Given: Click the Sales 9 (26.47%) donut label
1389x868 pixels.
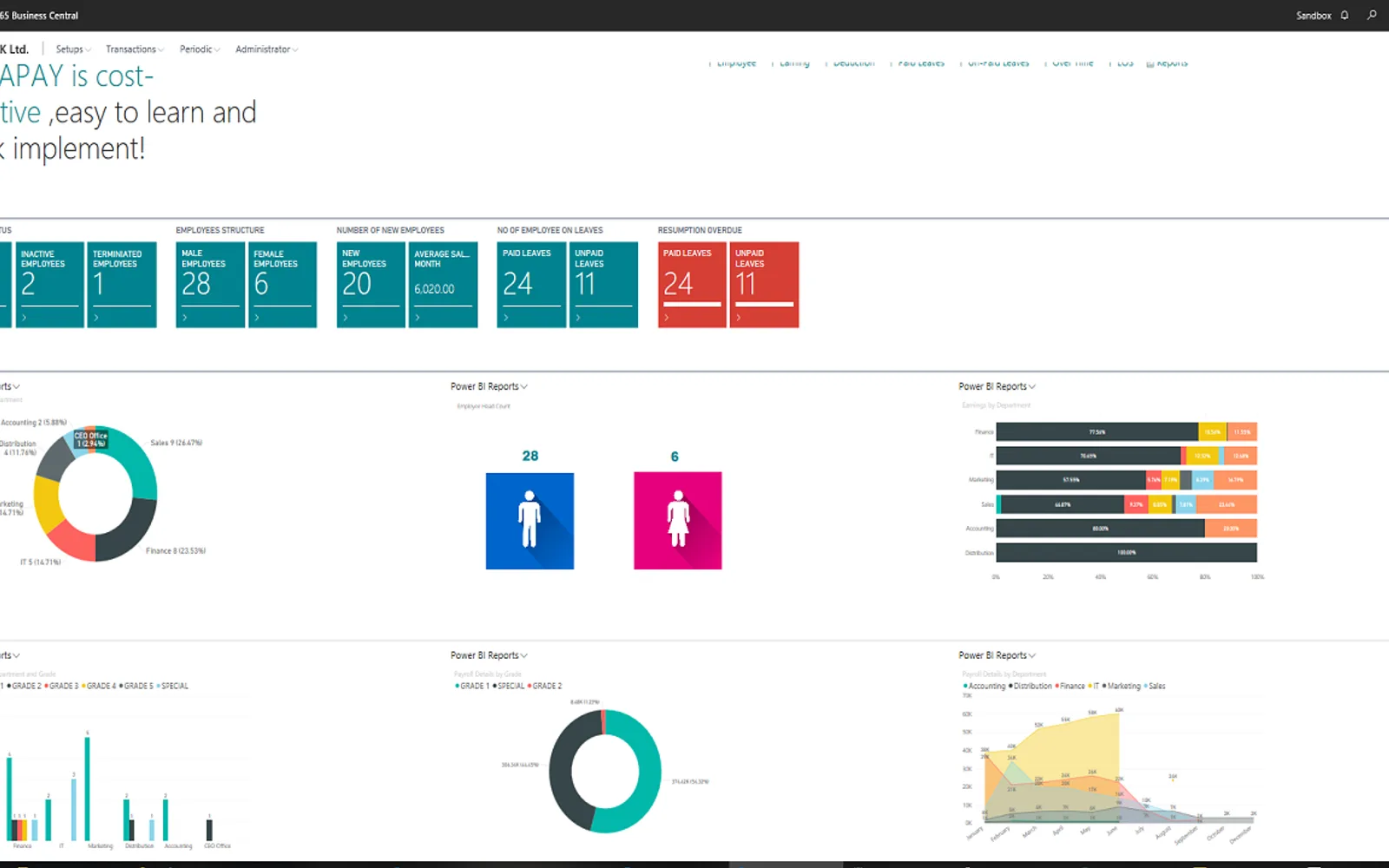Looking at the screenshot, I should pos(176,443).
